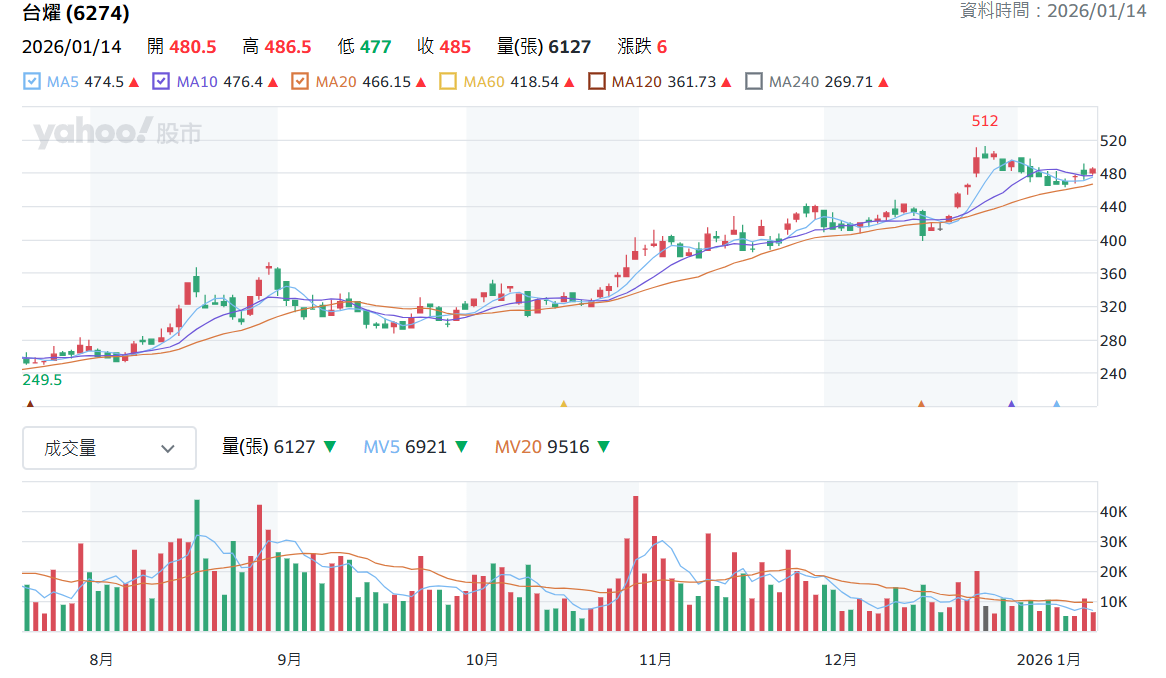The image size is (1166, 678).
Task: Click the 台燿 (6274) stock title
Action: pyautogui.click(x=76, y=13)
